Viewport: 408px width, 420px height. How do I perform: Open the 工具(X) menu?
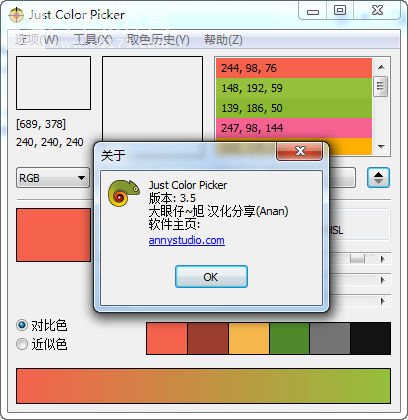[x=93, y=40]
